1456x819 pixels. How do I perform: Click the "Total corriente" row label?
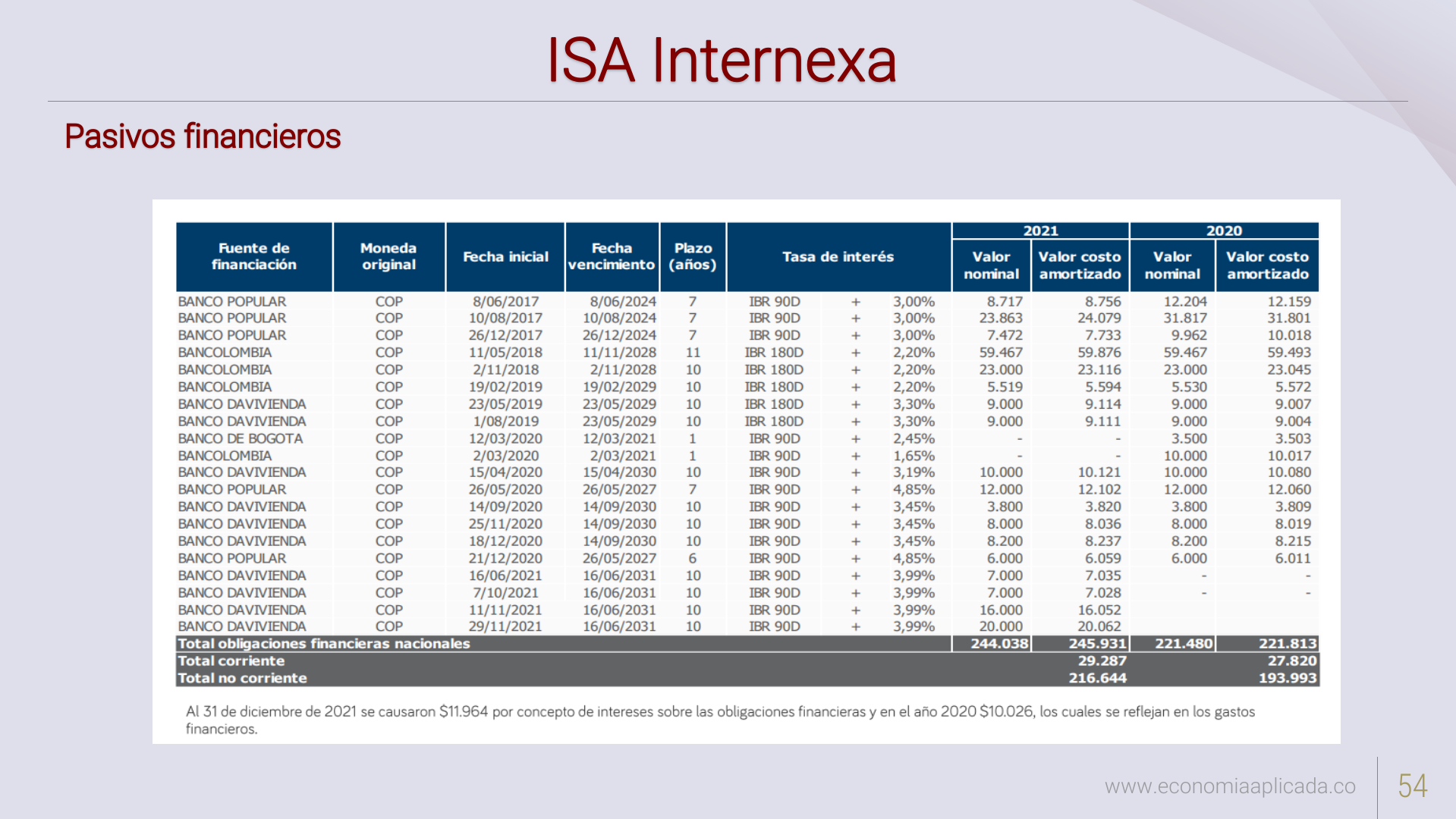coord(231,661)
